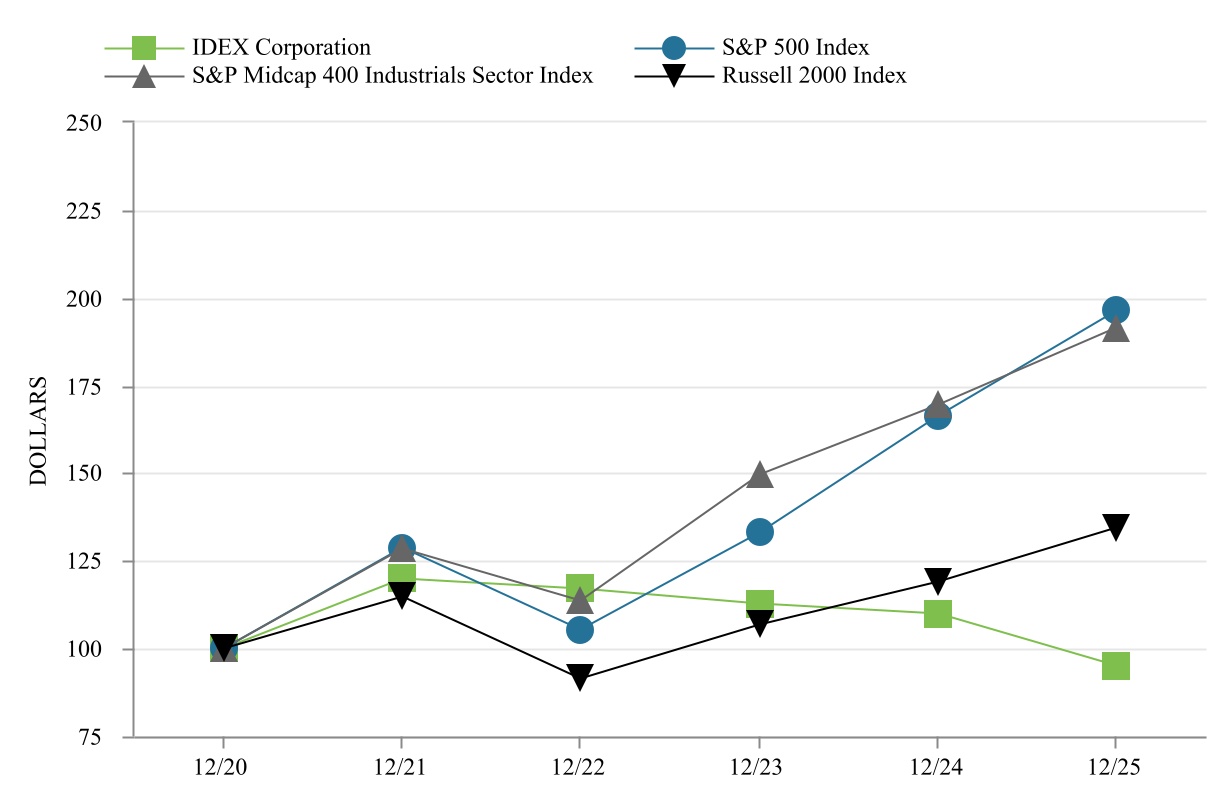Screen dimensions: 1226x800
Task: Select the Russell 2000 triangle at 12/22
Action: pyautogui.click(x=580, y=677)
